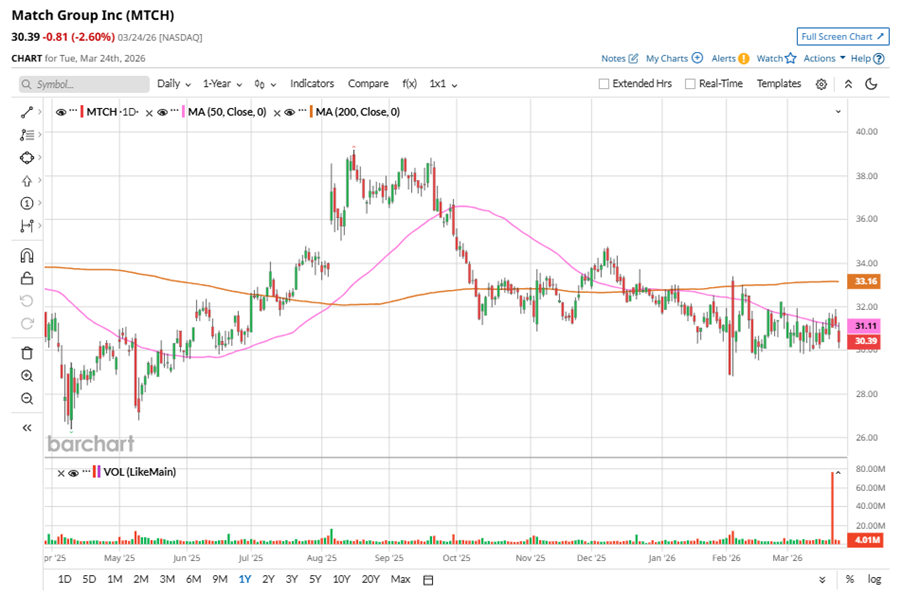Open the Daily frequency dropdown
The width and height of the screenshot is (902, 597).
(x=174, y=84)
